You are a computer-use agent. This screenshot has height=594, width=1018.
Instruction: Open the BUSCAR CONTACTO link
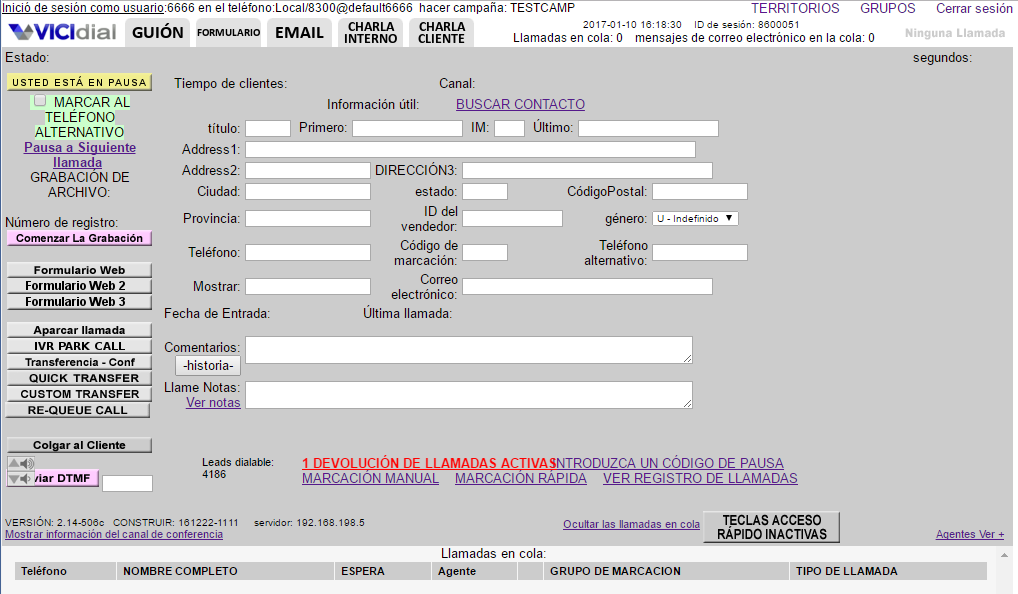(520, 105)
